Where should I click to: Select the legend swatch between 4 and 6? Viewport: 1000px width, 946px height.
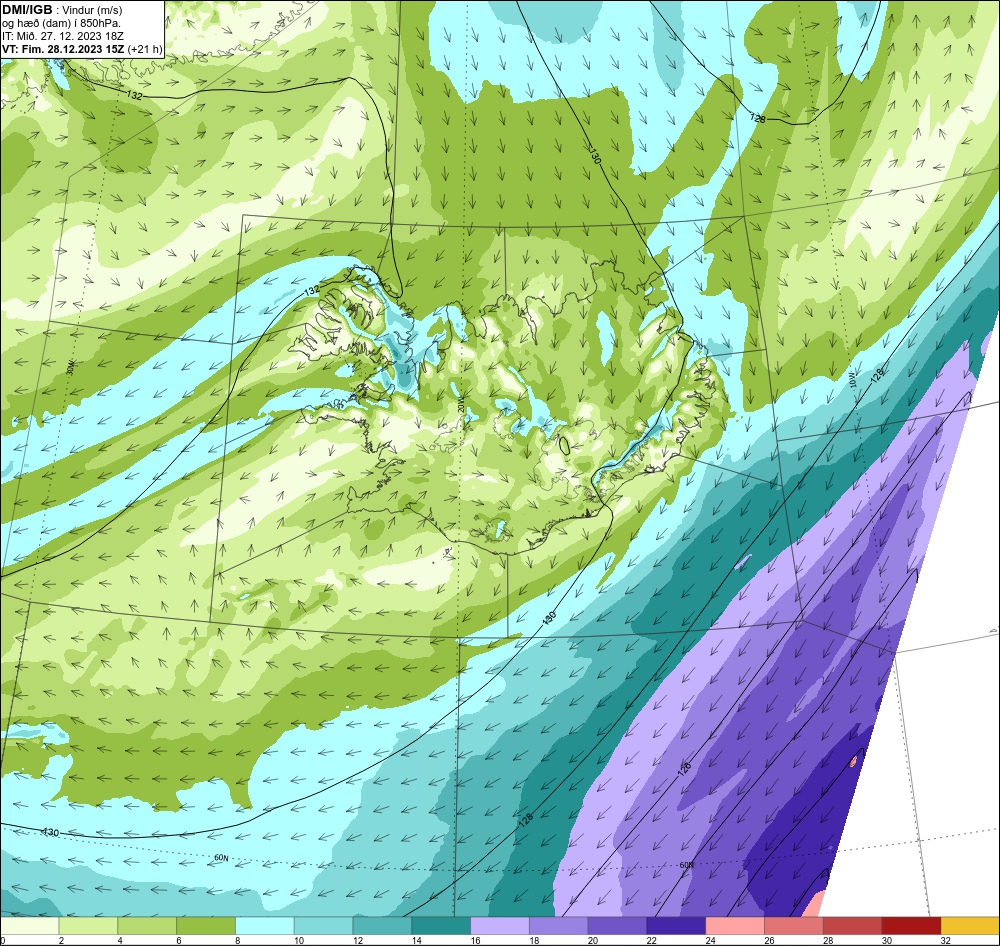147,926
